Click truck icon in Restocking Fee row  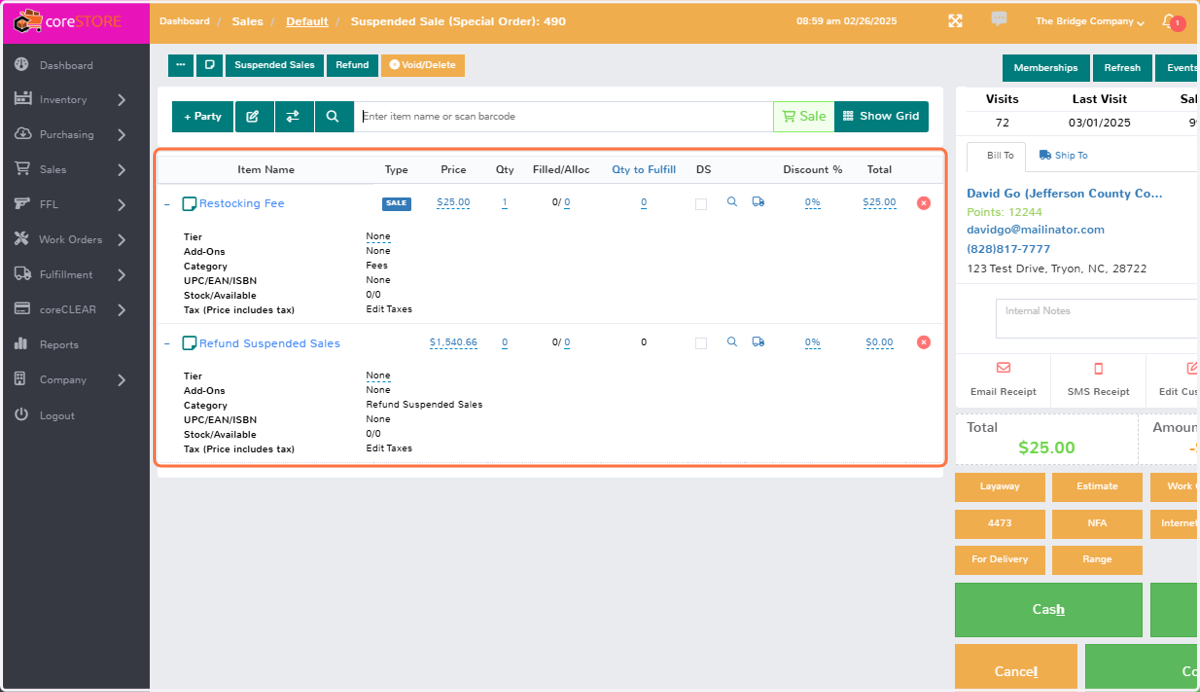pos(758,202)
